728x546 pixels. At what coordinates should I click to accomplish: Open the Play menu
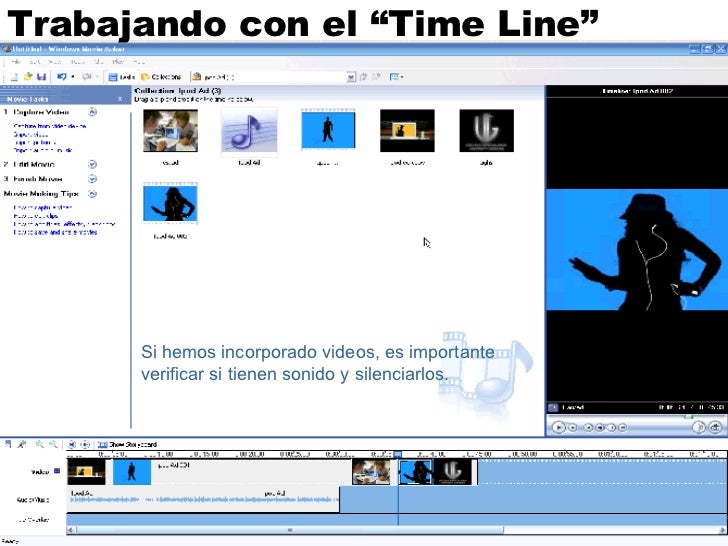[x=118, y=62]
